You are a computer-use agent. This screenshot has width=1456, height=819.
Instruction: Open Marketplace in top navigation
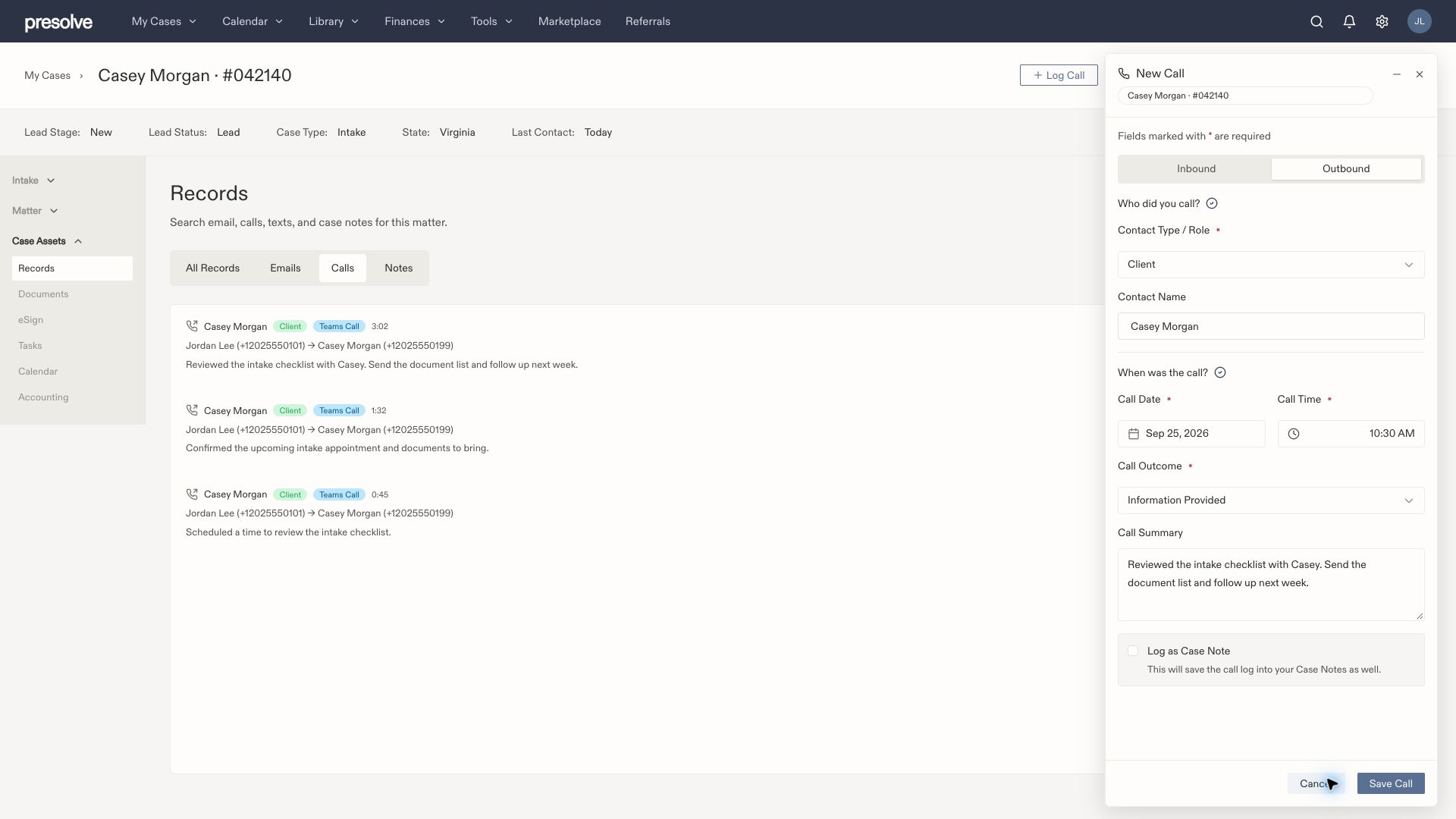pyautogui.click(x=570, y=21)
